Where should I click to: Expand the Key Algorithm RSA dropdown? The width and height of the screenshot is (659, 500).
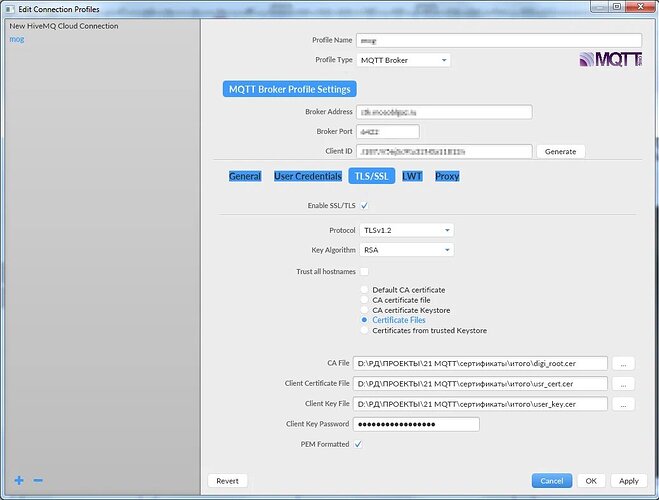pos(406,250)
